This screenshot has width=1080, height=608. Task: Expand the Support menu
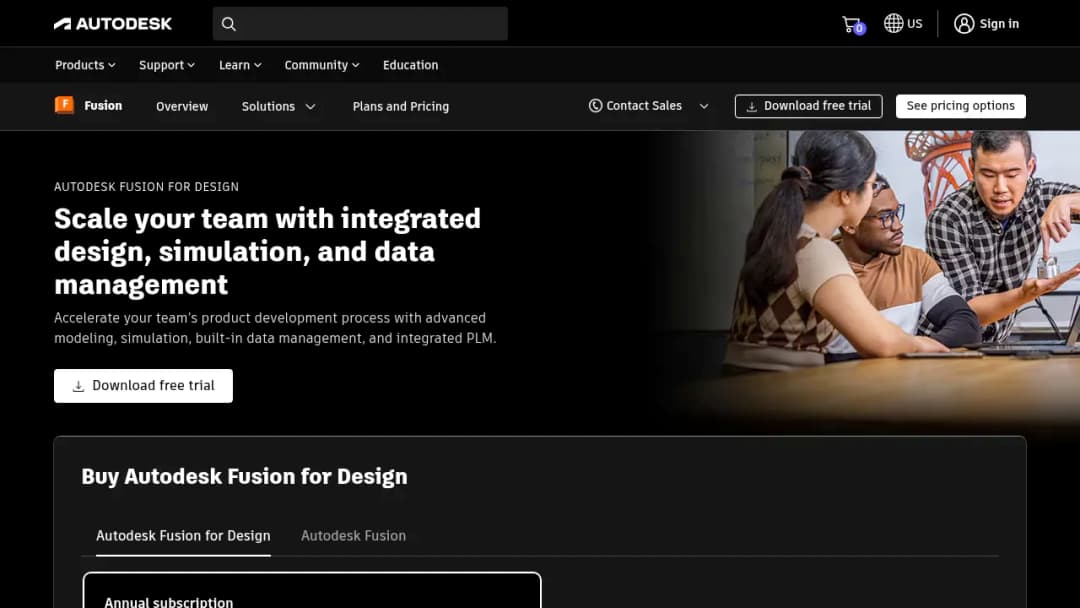(x=167, y=65)
